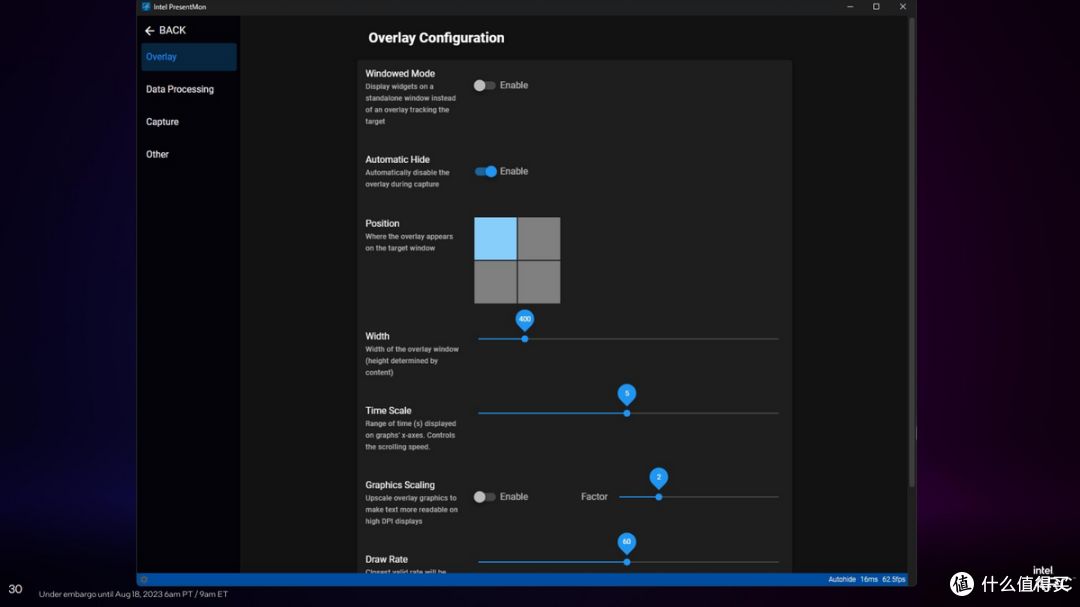This screenshot has width=1080, height=607.
Task: Click the vertical scrollbar of settings window
Action: [912, 254]
